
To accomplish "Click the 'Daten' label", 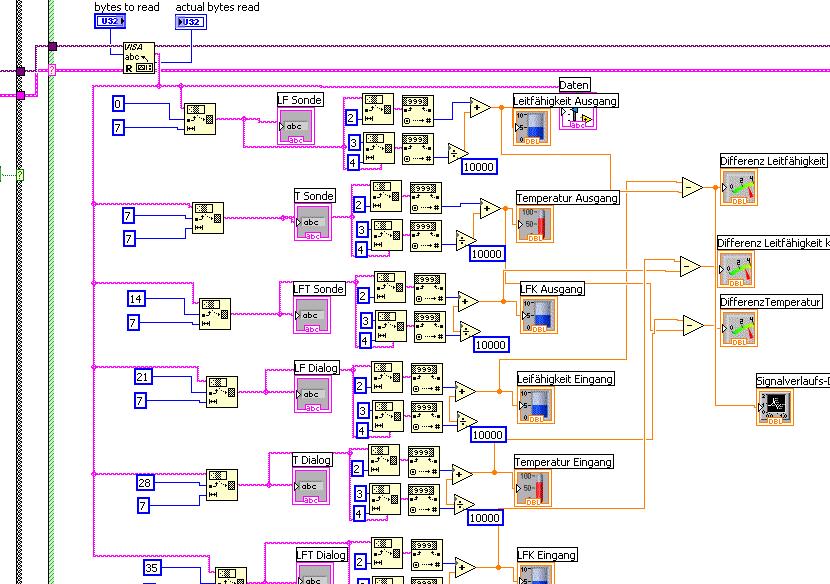I will click(574, 85).
